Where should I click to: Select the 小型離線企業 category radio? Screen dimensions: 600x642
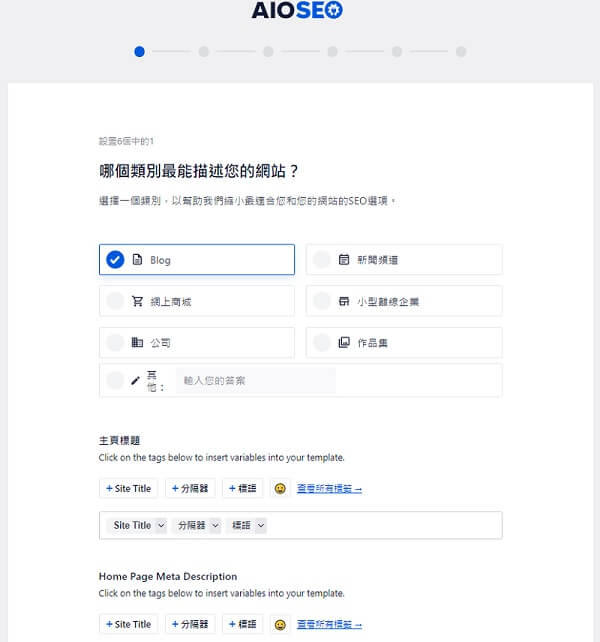pos(322,301)
